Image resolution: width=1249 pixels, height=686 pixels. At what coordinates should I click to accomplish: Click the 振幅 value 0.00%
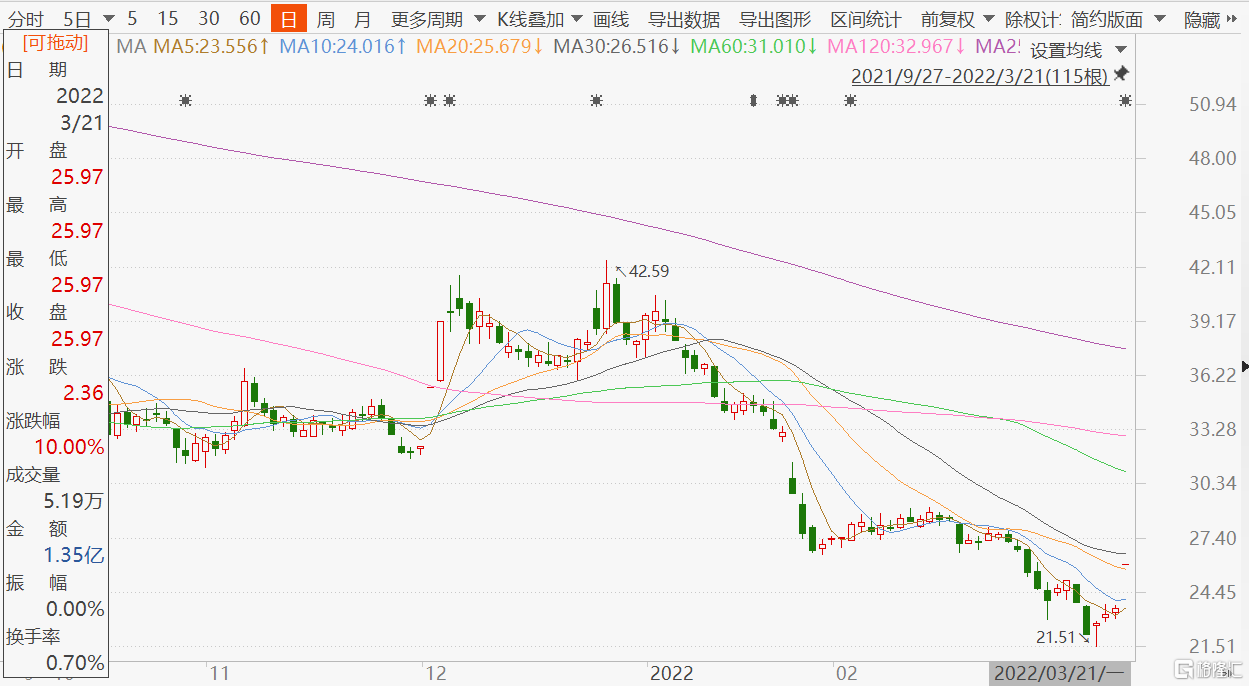point(75,609)
